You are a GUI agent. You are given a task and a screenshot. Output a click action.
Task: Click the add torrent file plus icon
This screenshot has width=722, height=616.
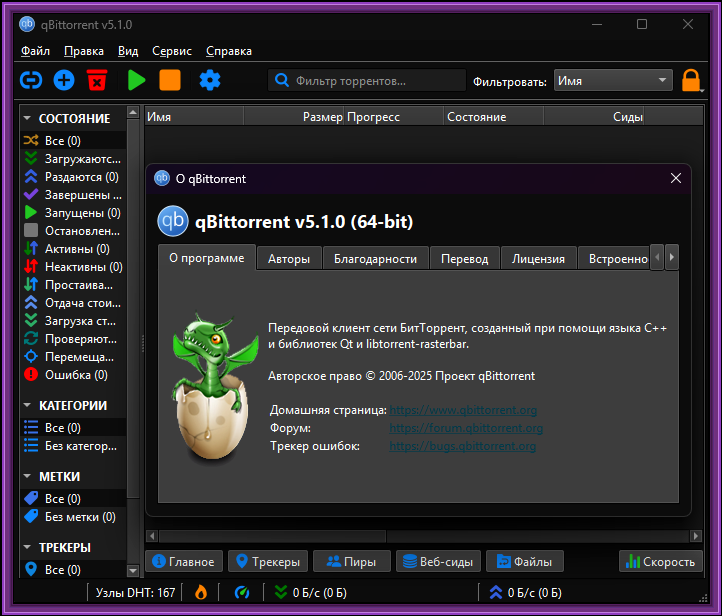[64, 81]
